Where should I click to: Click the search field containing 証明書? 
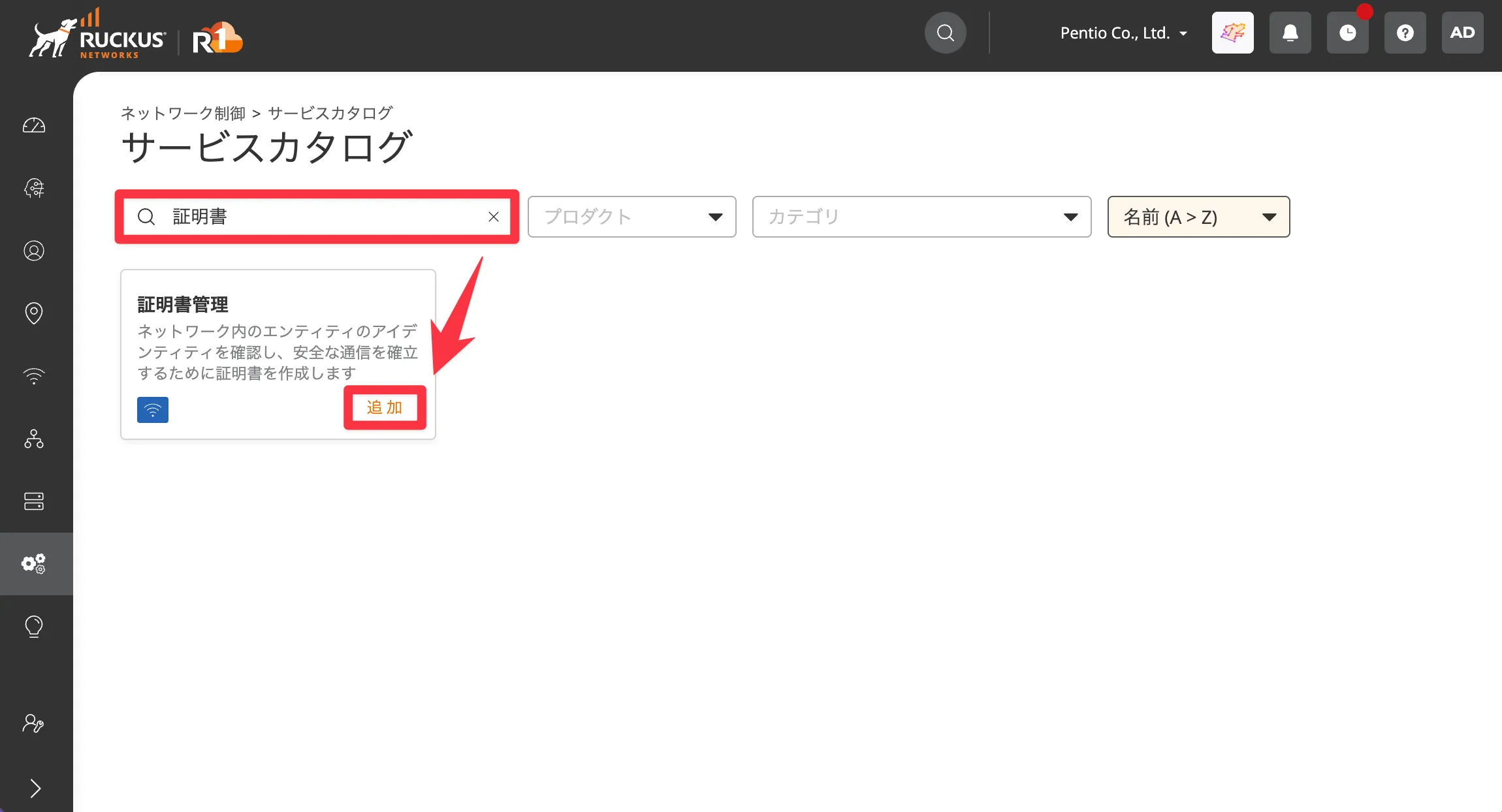[x=317, y=217]
